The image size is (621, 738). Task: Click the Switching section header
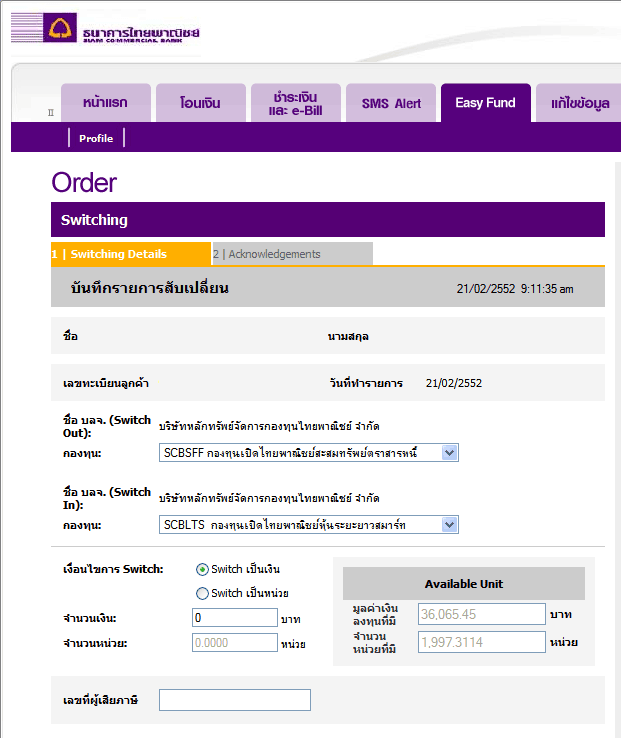click(x=328, y=220)
